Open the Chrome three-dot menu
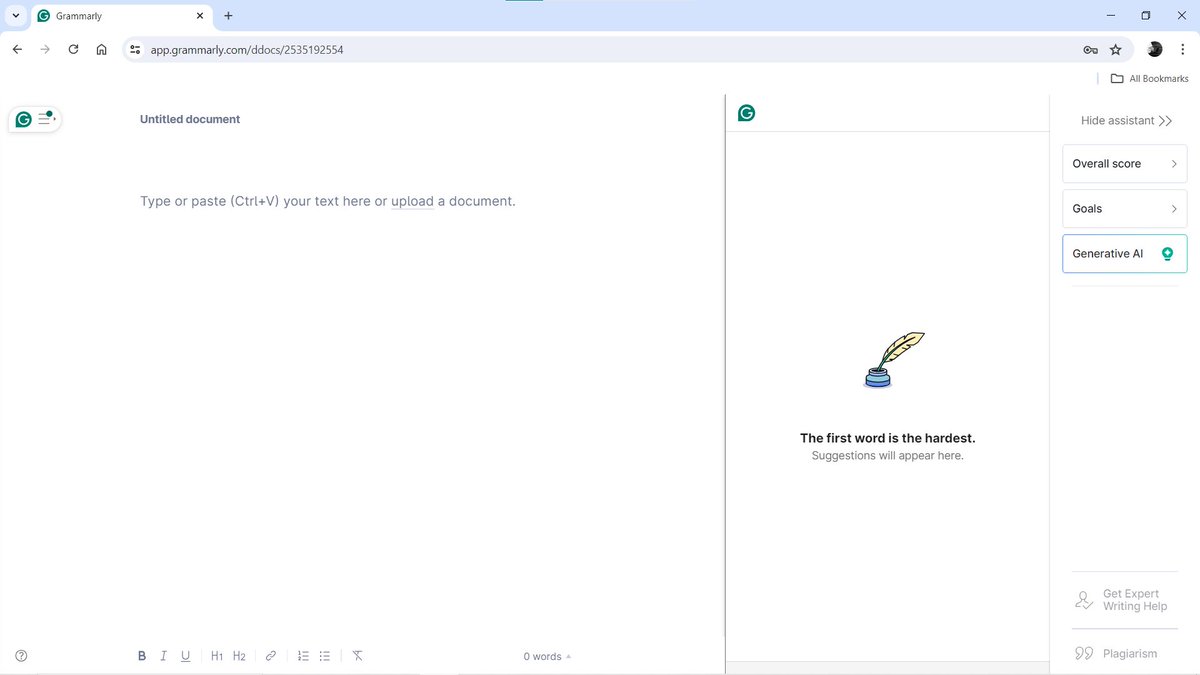The height and width of the screenshot is (675, 1200). coord(1182,49)
